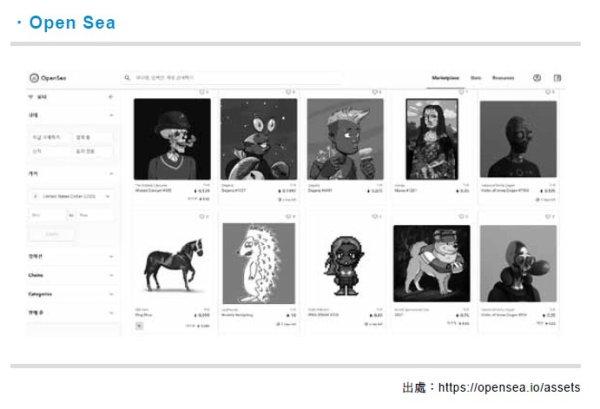
Task: Expand the Categories filter section
Action: [72, 294]
